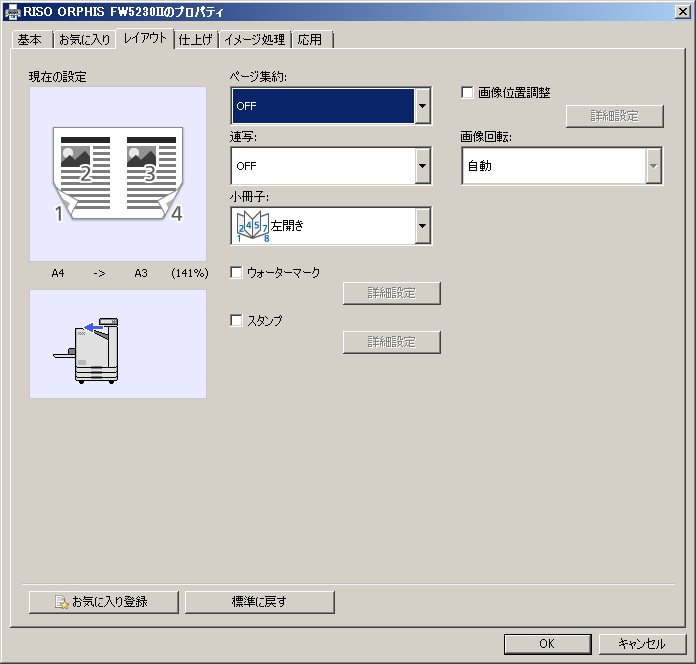Enable the ウォーターマーク checkbox

236,272
